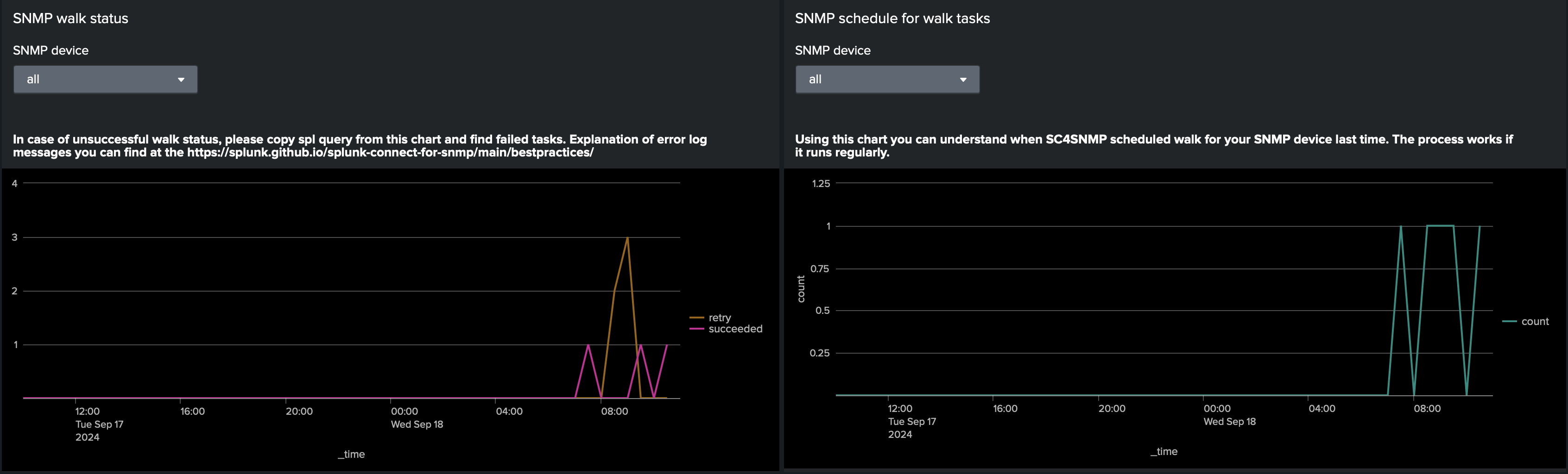
Task: Select the 'count' legend entry on right chart
Action: pos(1535,321)
